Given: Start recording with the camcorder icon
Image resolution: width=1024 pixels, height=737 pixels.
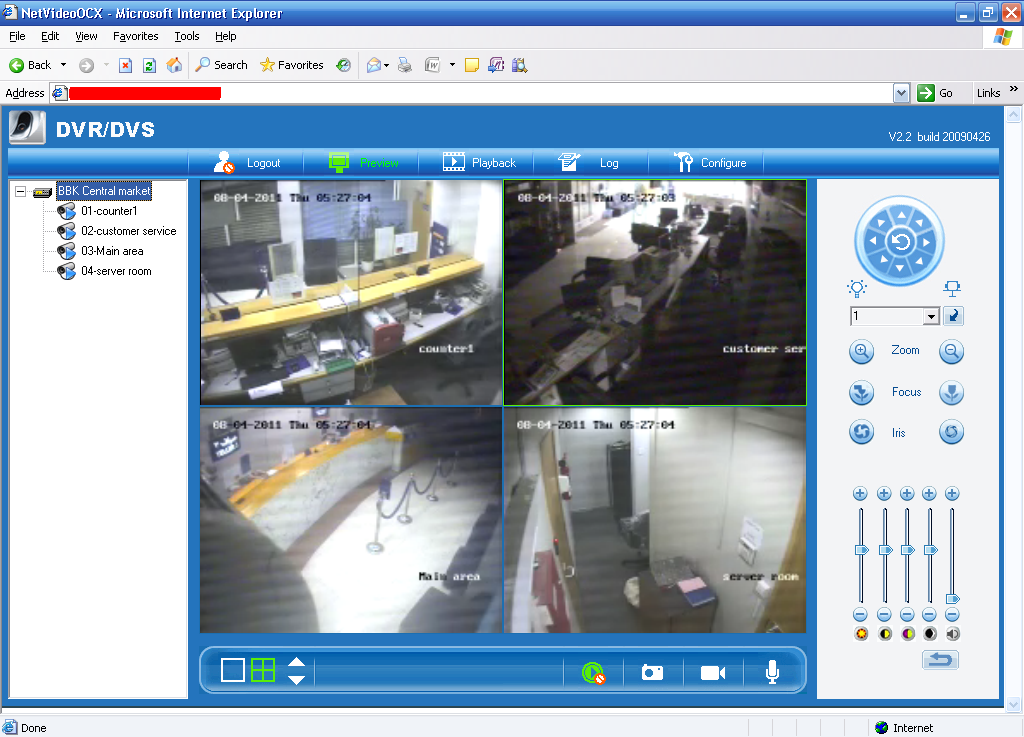Looking at the screenshot, I should click(x=712, y=672).
